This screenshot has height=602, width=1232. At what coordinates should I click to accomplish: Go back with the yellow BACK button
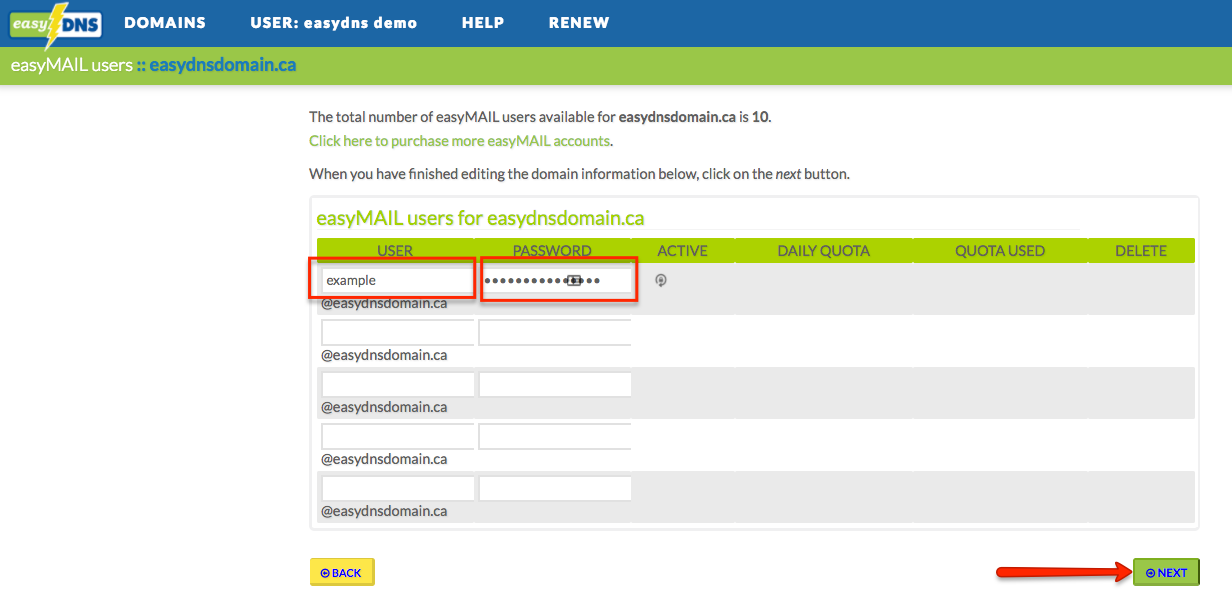click(342, 572)
